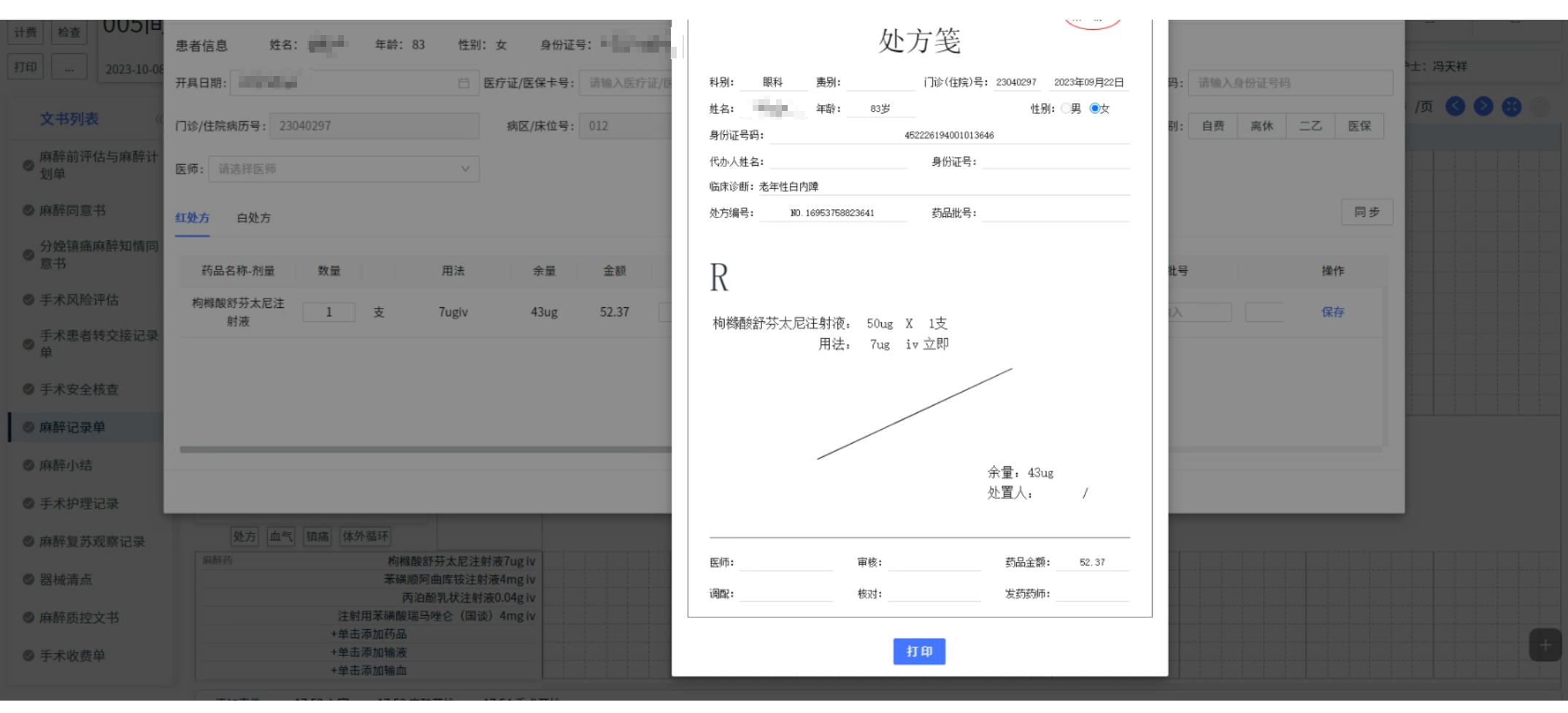Select the 男 gender radio button
The image size is (1568, 713).
pos(1066,108)
